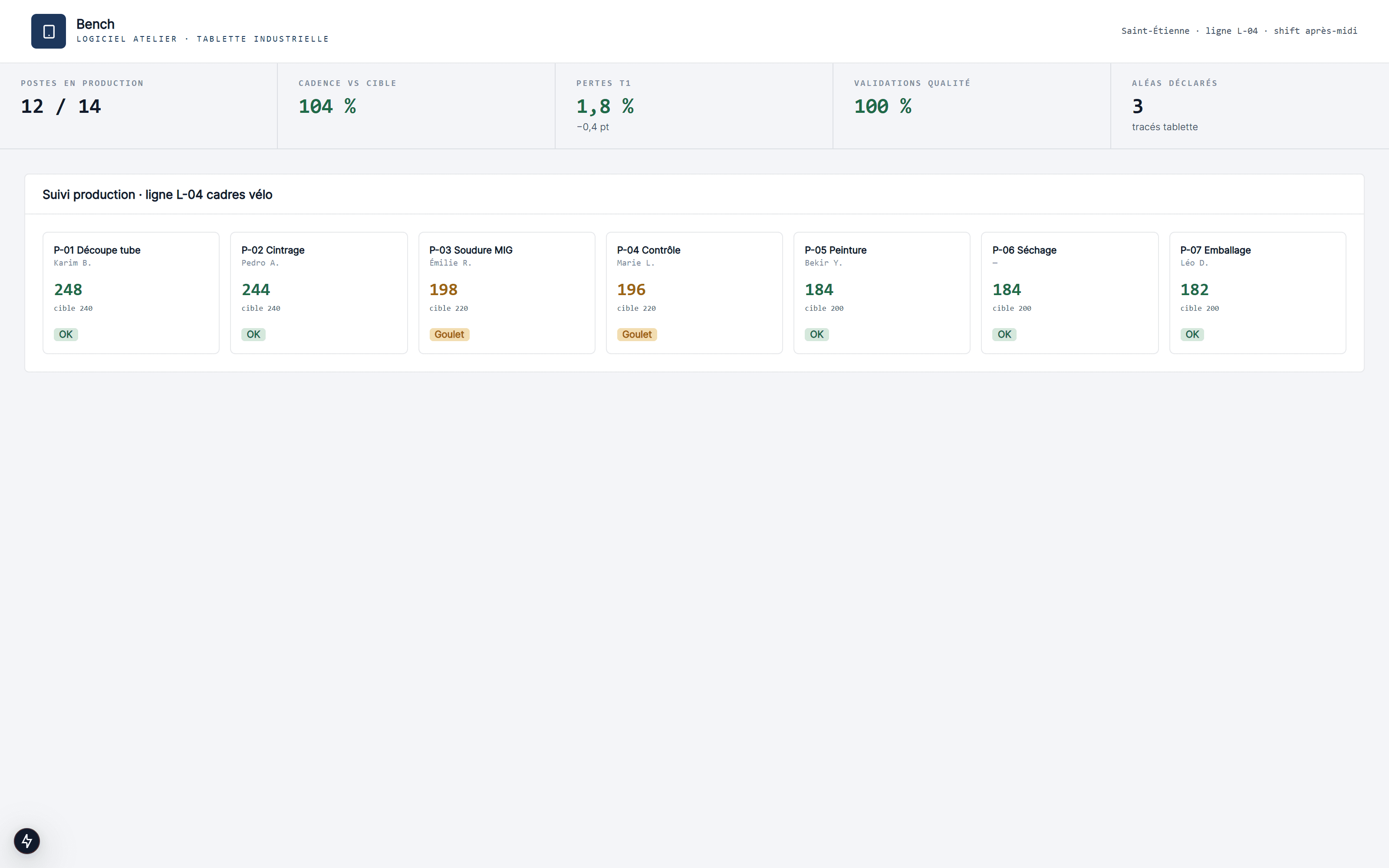Screen dimensions: 1389x868
Task: Click the OK badge on P-05 Peinture
Action: point(817,334)
